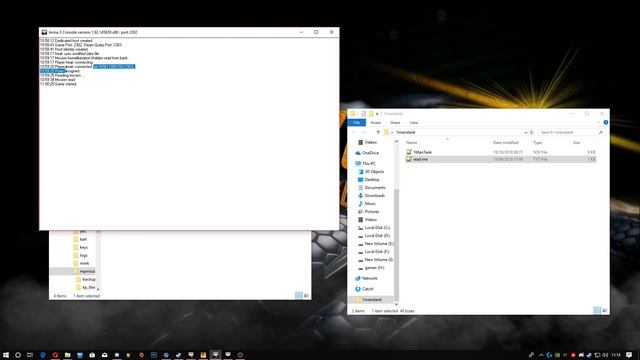
Task: Click the 'Game started' console log line
Action: [x=58, y=84]
